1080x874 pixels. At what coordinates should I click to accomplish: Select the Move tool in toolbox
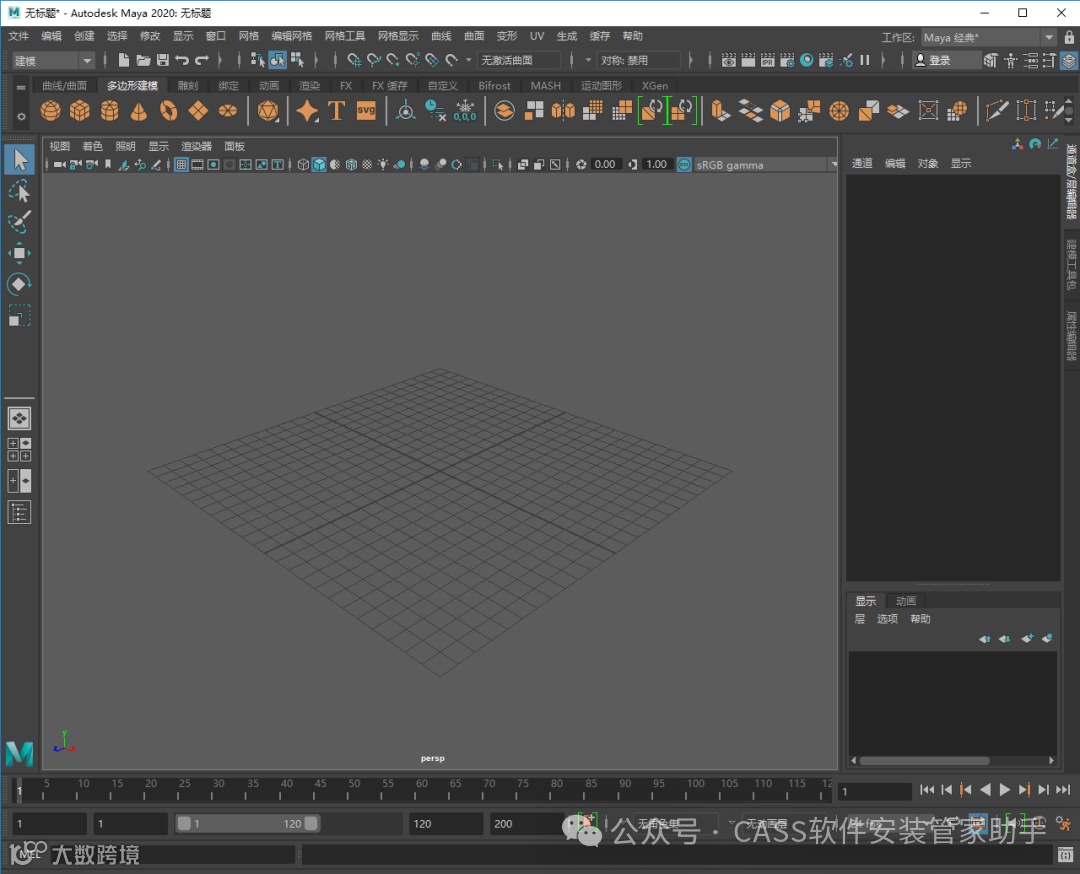click(x=19, y=253)
